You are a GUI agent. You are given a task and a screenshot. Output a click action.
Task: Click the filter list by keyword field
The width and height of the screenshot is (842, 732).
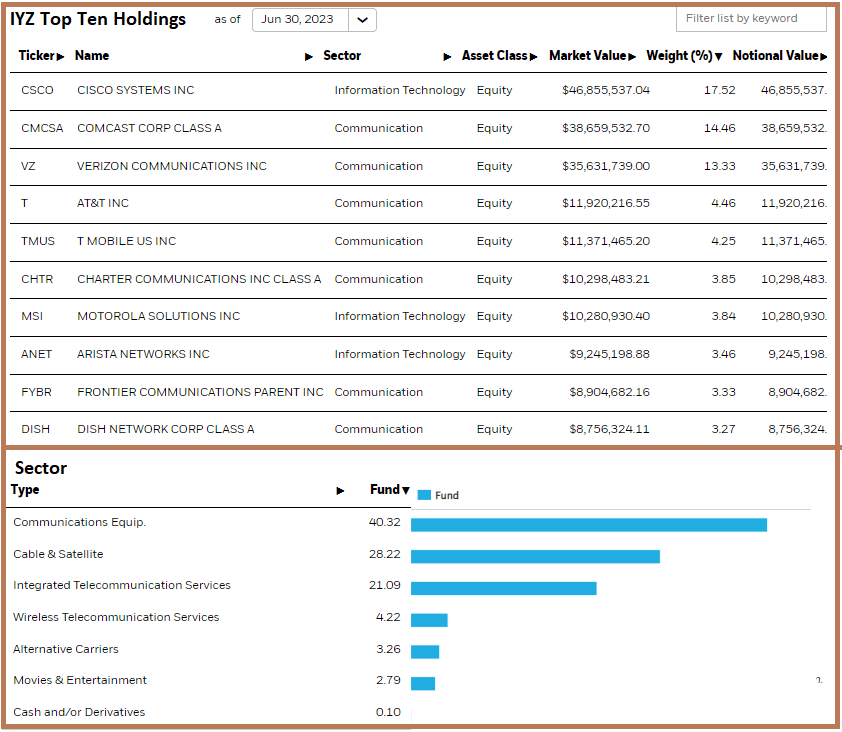(751, 18)
